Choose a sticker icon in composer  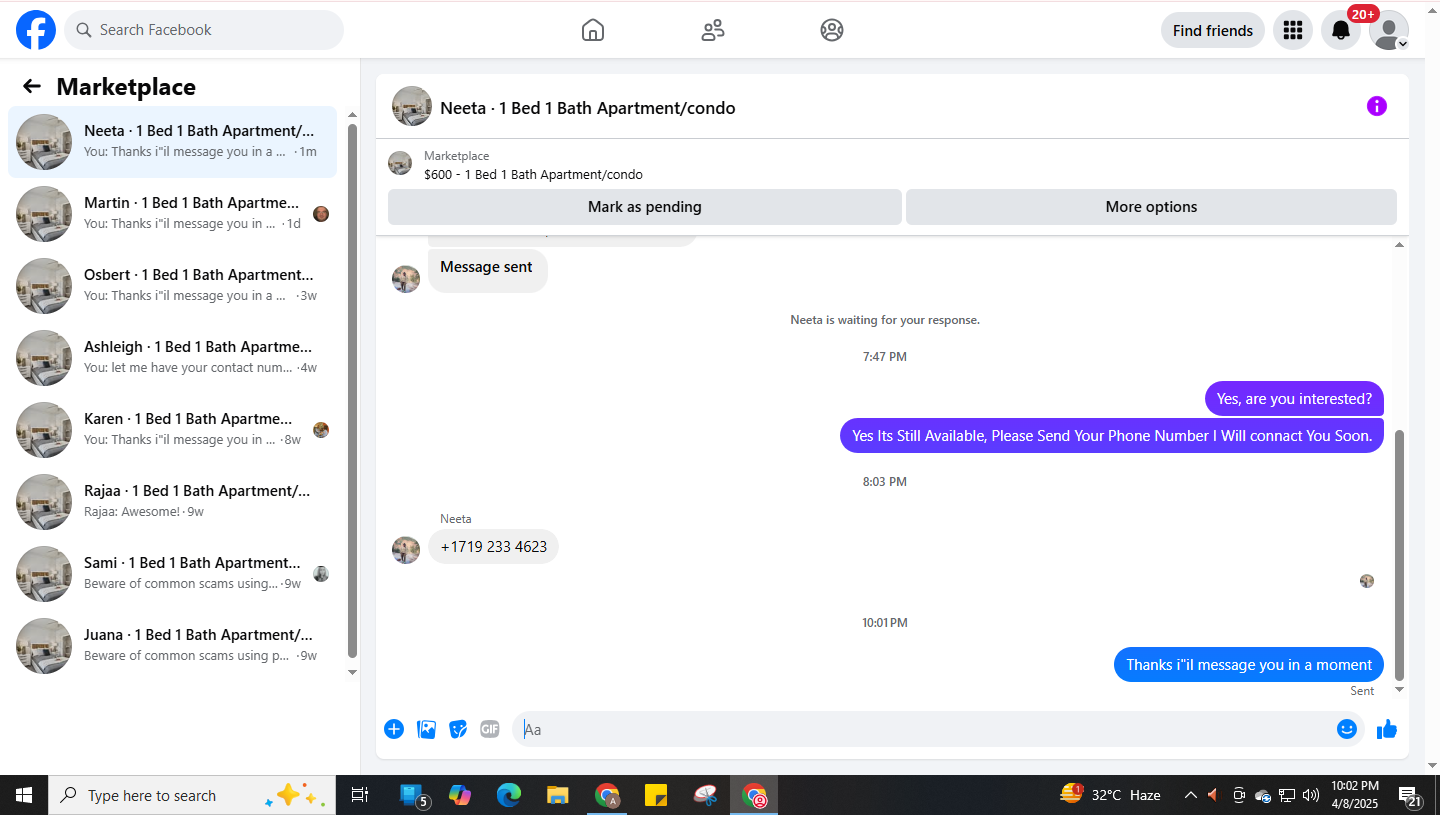click(458, 729)
